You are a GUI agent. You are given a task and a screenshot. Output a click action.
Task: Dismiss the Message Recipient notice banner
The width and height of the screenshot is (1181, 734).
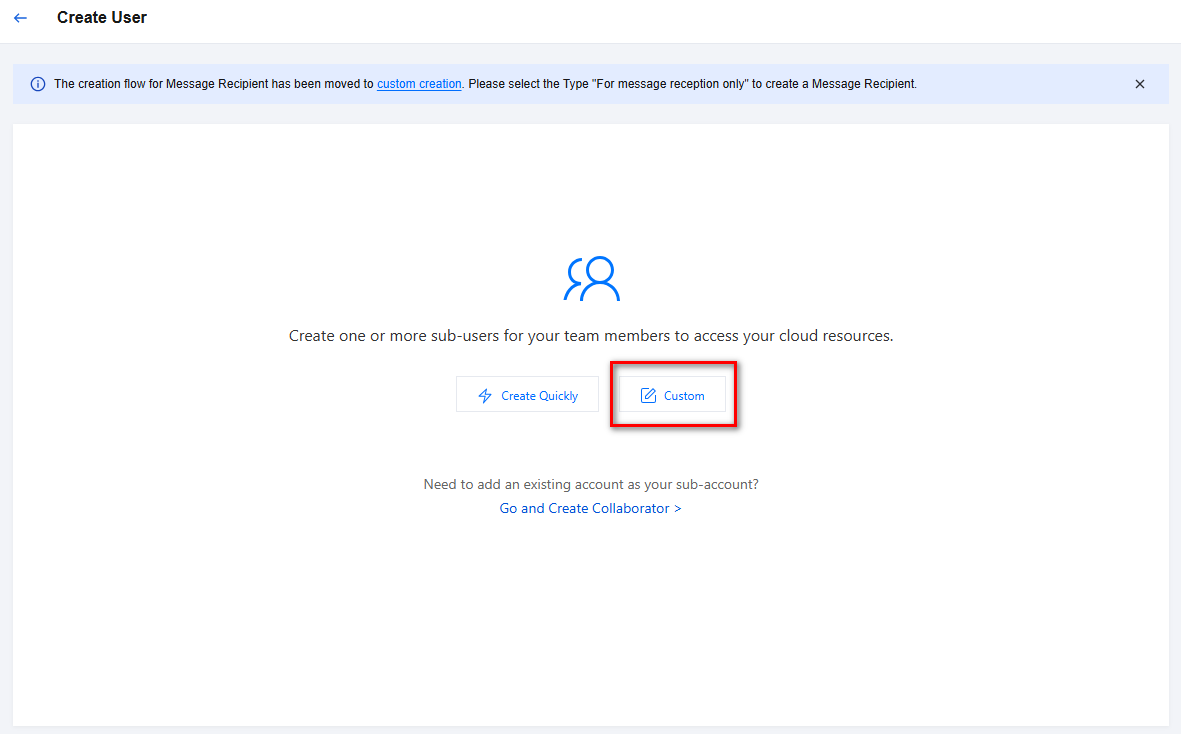click(1140, 84)
